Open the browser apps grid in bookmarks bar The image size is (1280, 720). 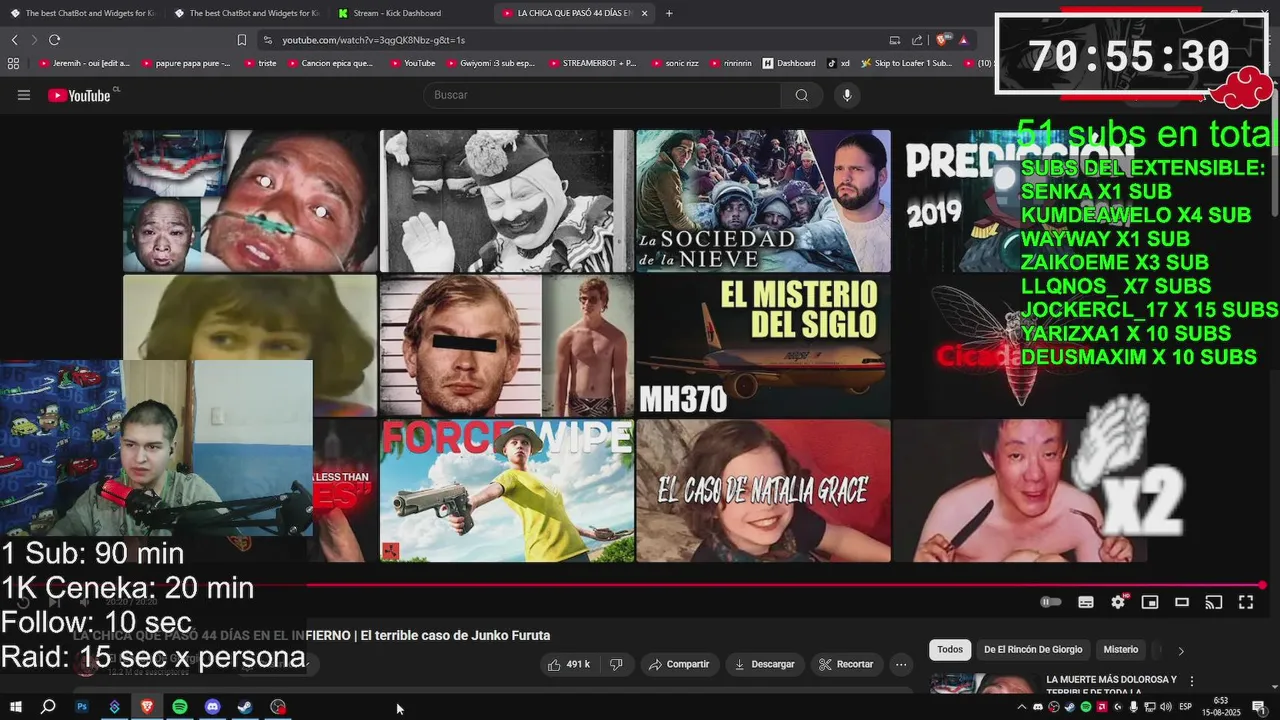click(x=13, y=63)
